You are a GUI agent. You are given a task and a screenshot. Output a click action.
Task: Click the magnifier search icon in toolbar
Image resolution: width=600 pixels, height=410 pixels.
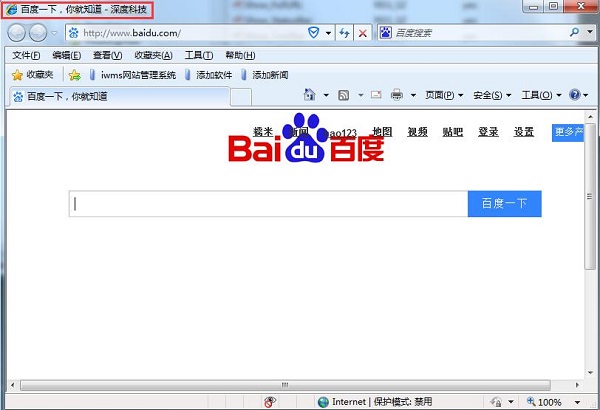point(574,33)
